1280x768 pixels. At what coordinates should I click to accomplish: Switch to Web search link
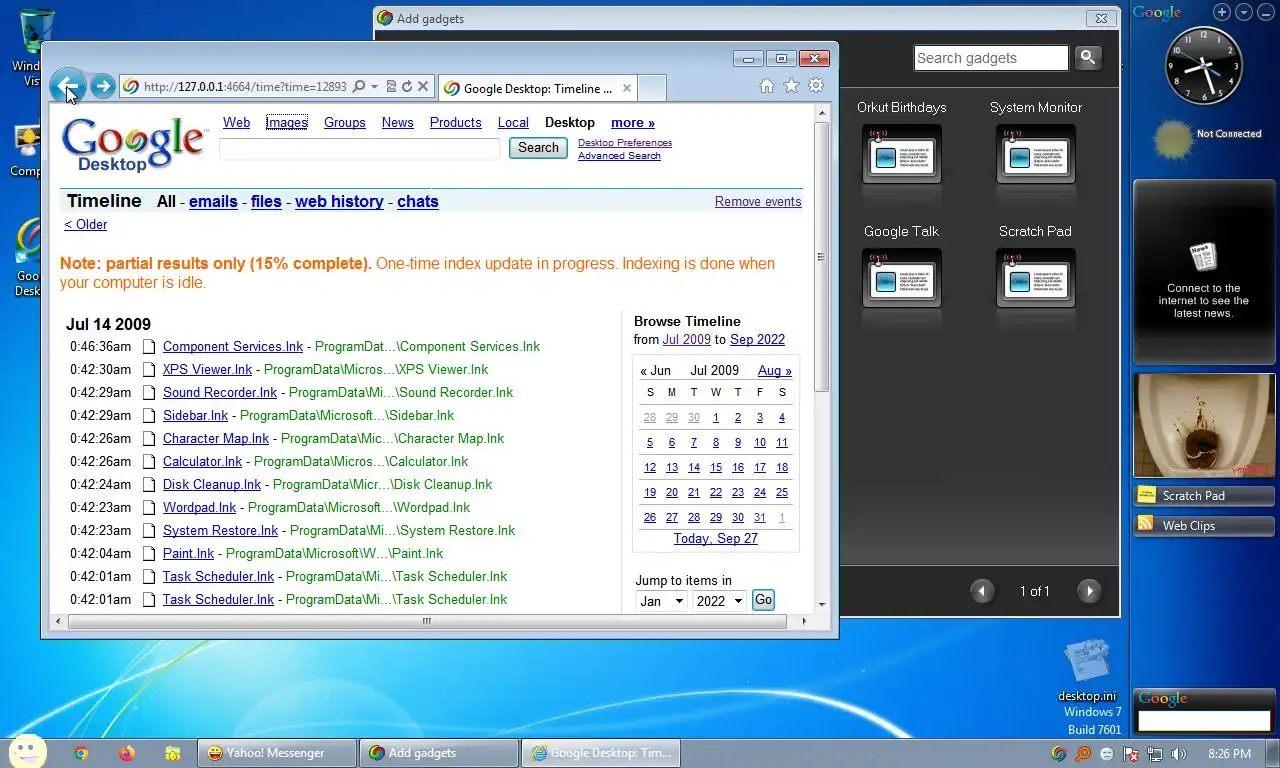click(x=236, y=122)
